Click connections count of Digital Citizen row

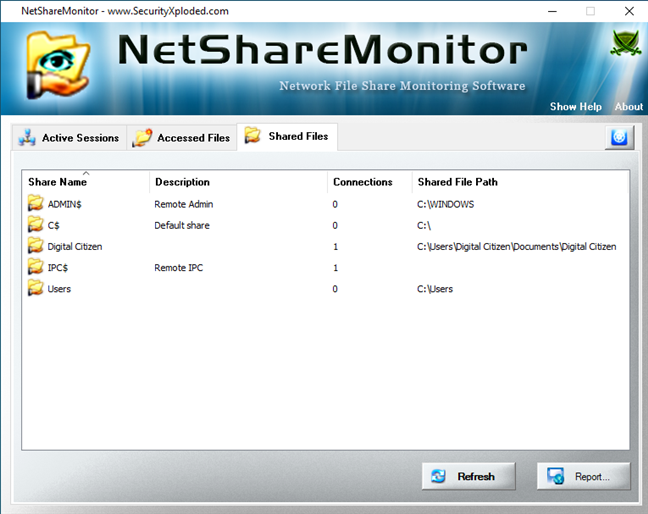[x=335, y=247]
